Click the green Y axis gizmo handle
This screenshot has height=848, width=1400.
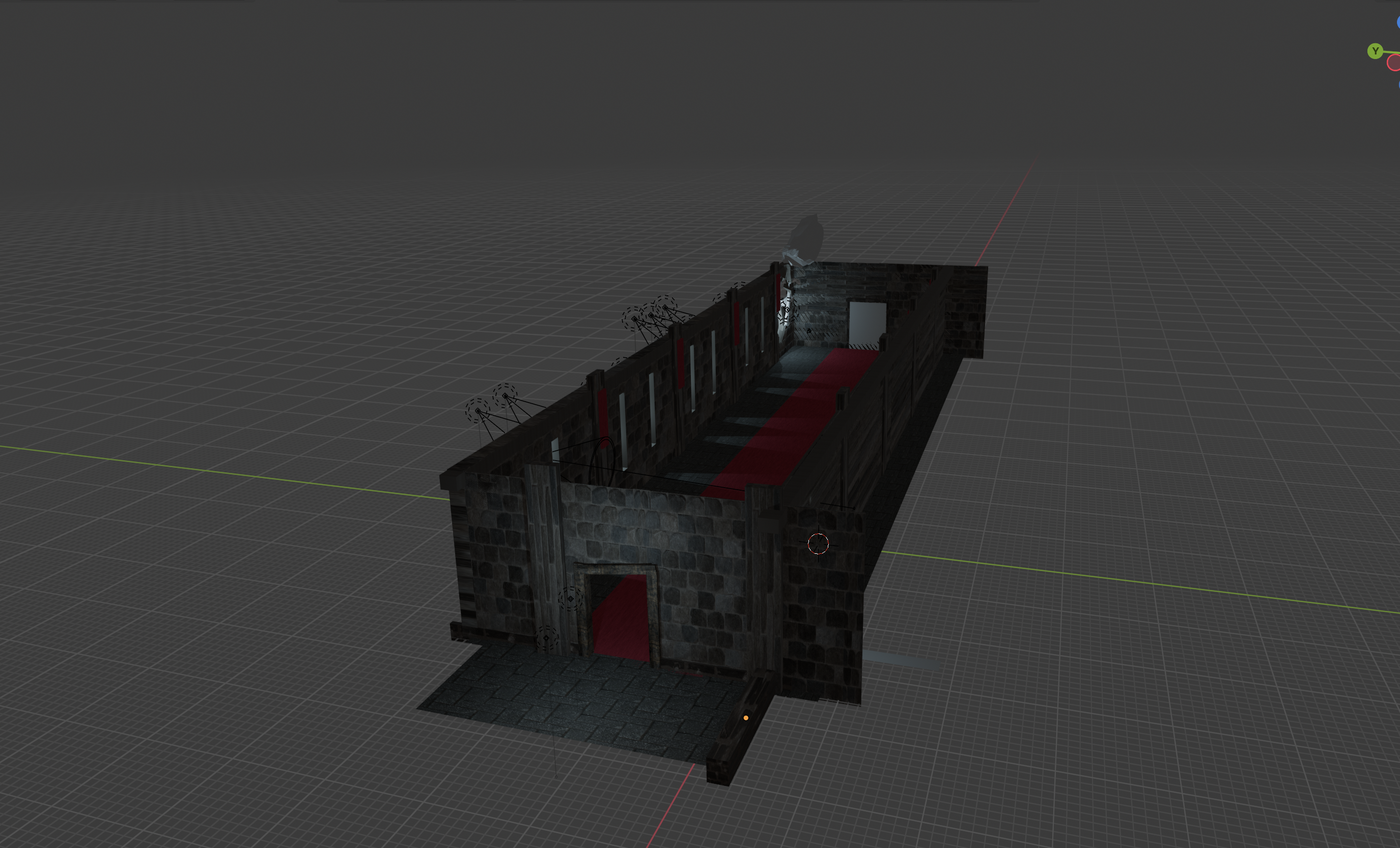click(1375, 52)
